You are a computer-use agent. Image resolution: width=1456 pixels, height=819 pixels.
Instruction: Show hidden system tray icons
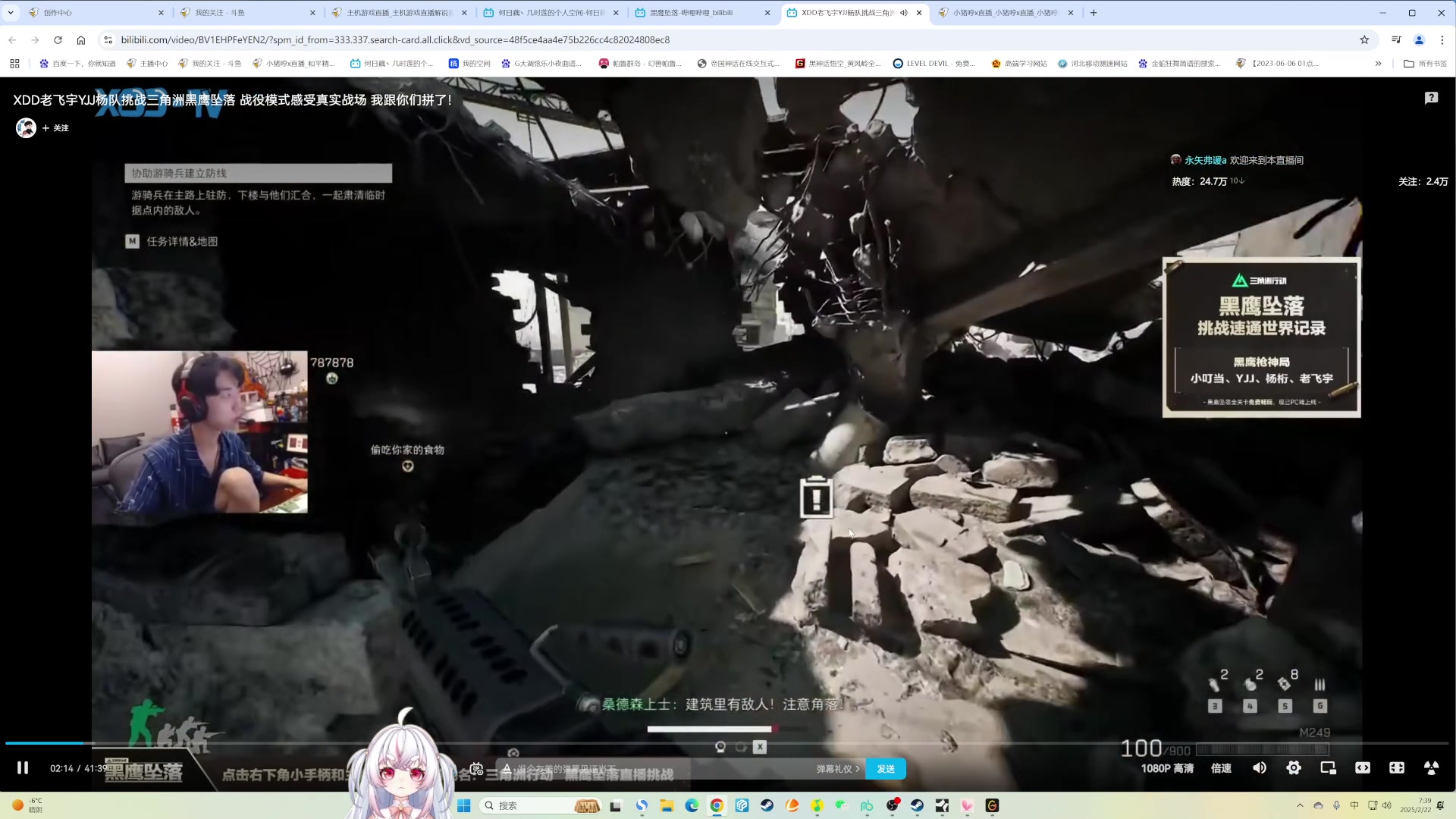click(1300, 805)
